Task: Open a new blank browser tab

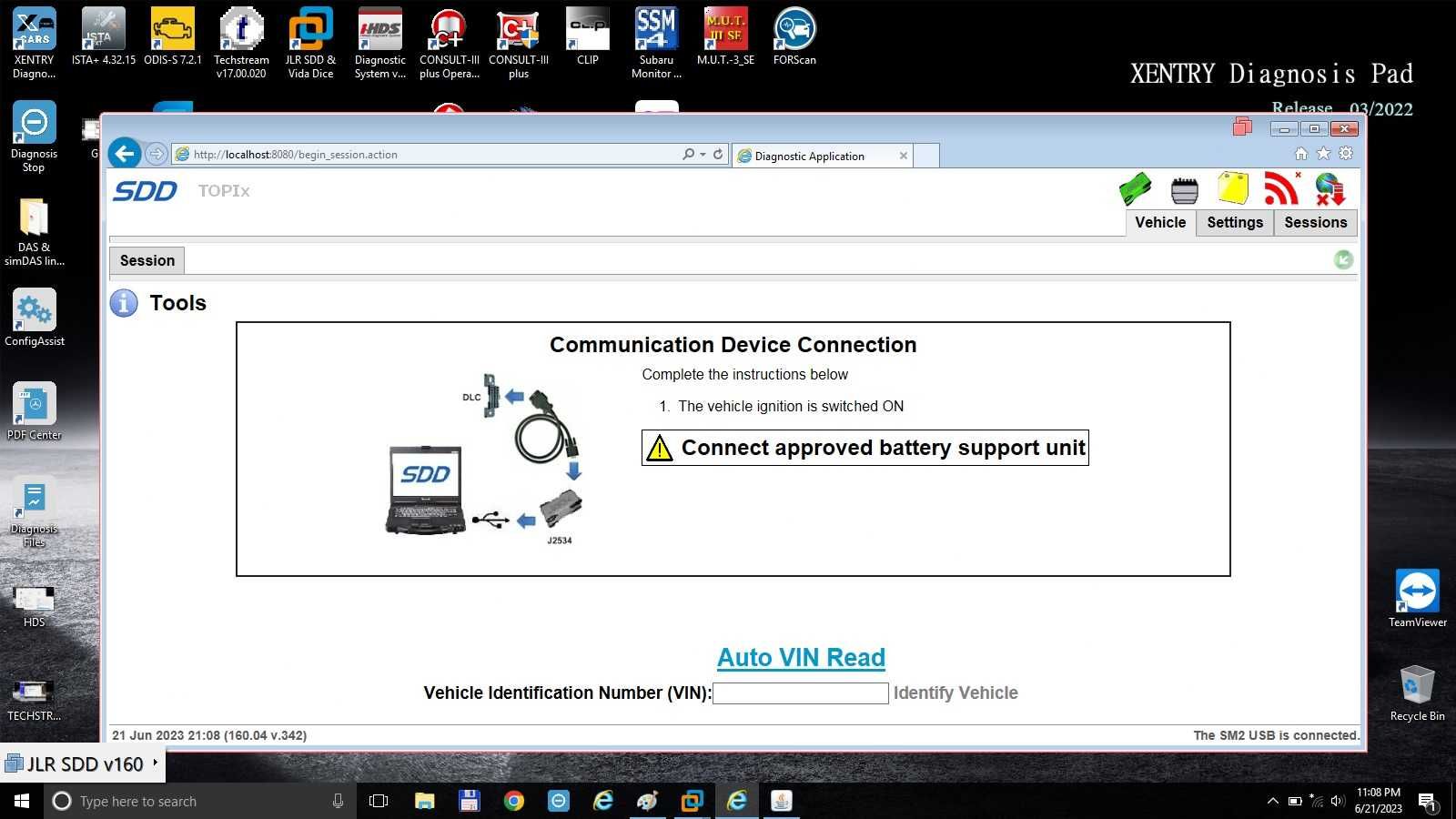Action: click(x=926, y=156)
